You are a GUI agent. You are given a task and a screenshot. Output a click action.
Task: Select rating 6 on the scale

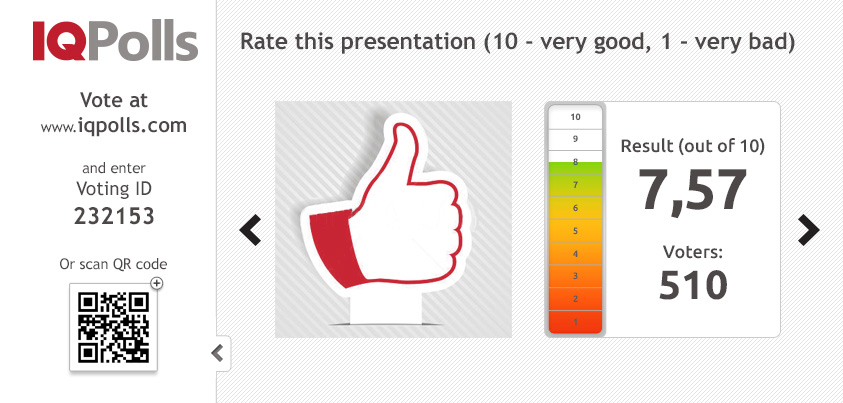coord(575,207)
